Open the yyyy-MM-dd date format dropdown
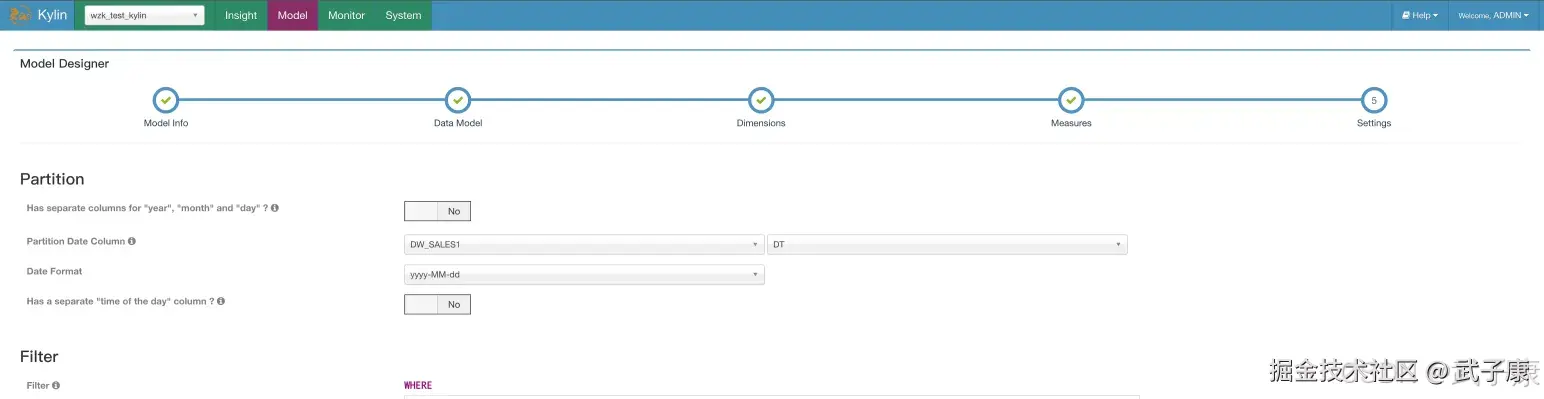The height and width of the screenshot is (399, 1544). pyautogui.click(x=584, y=274)
